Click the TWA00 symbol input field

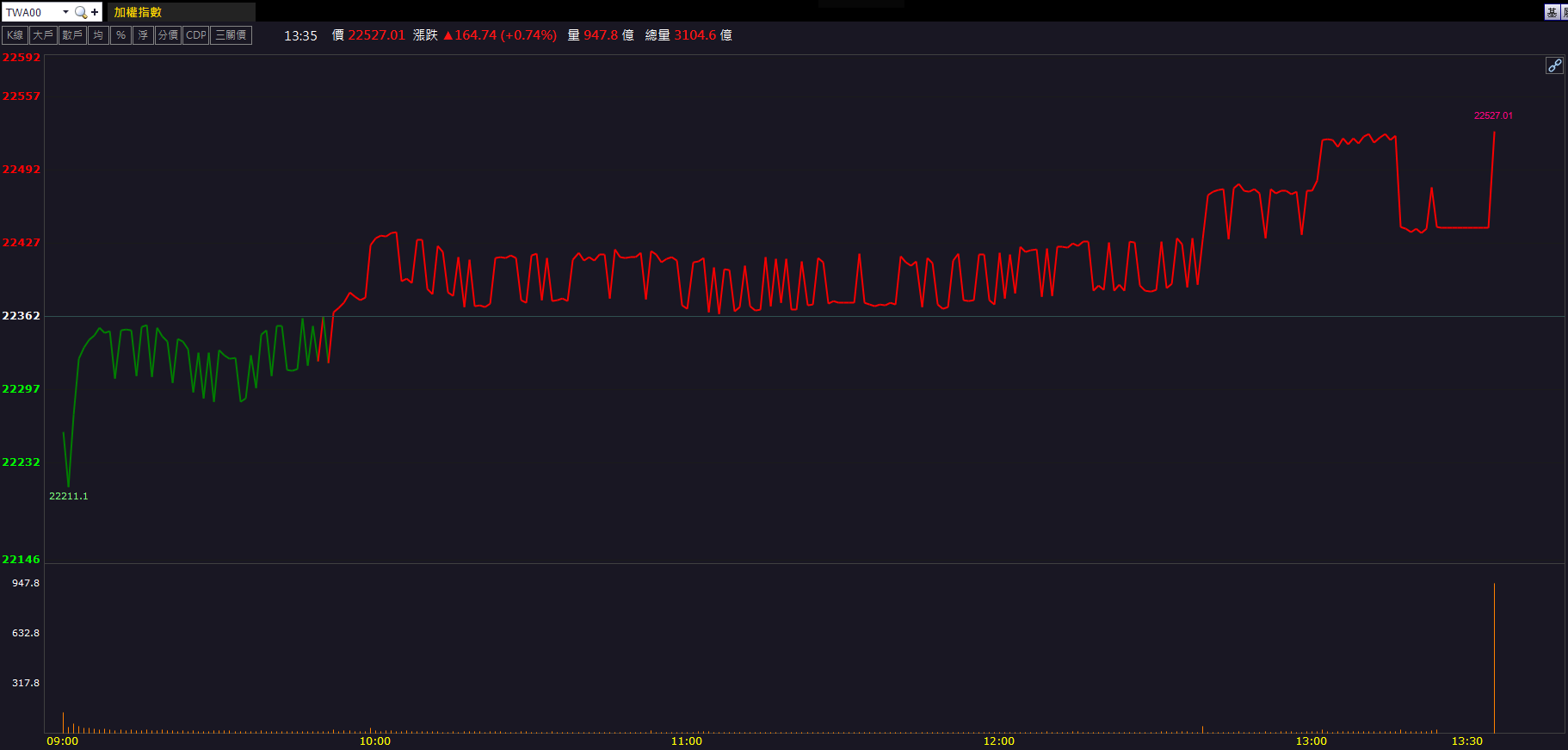click(x=31, y=12)
